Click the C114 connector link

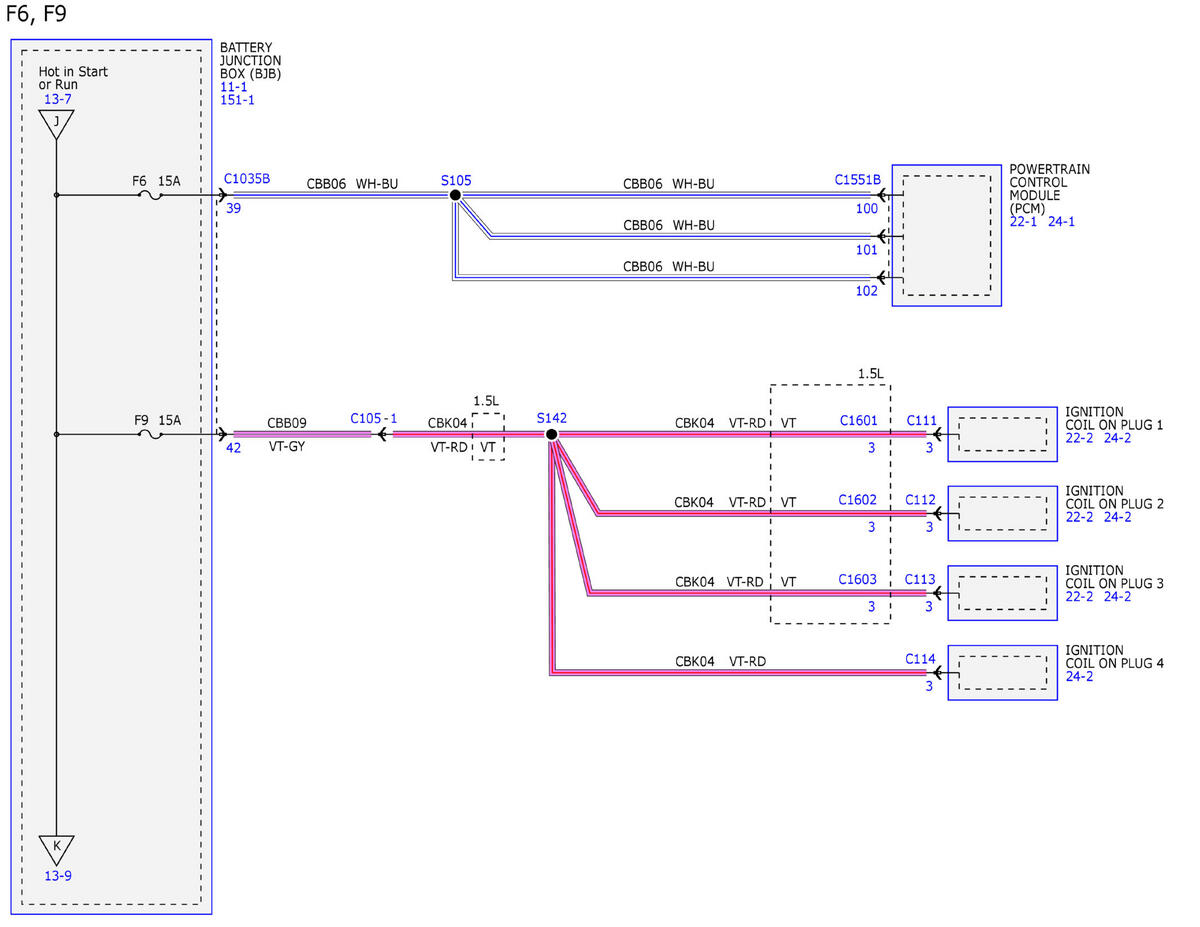coord(921,659)
